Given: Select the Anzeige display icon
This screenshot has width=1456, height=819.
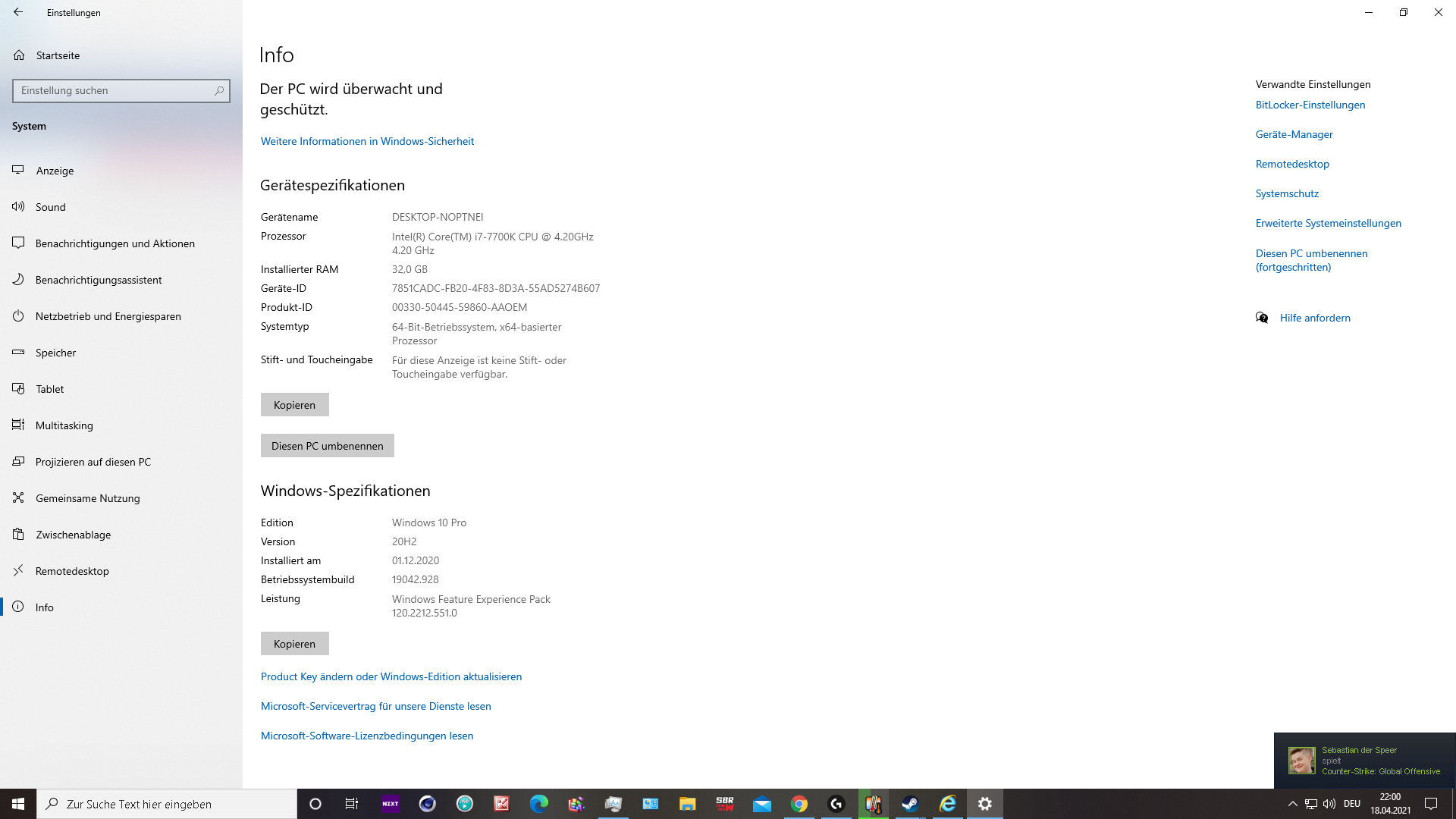Looking at the screenshot, I should [18, 170].
